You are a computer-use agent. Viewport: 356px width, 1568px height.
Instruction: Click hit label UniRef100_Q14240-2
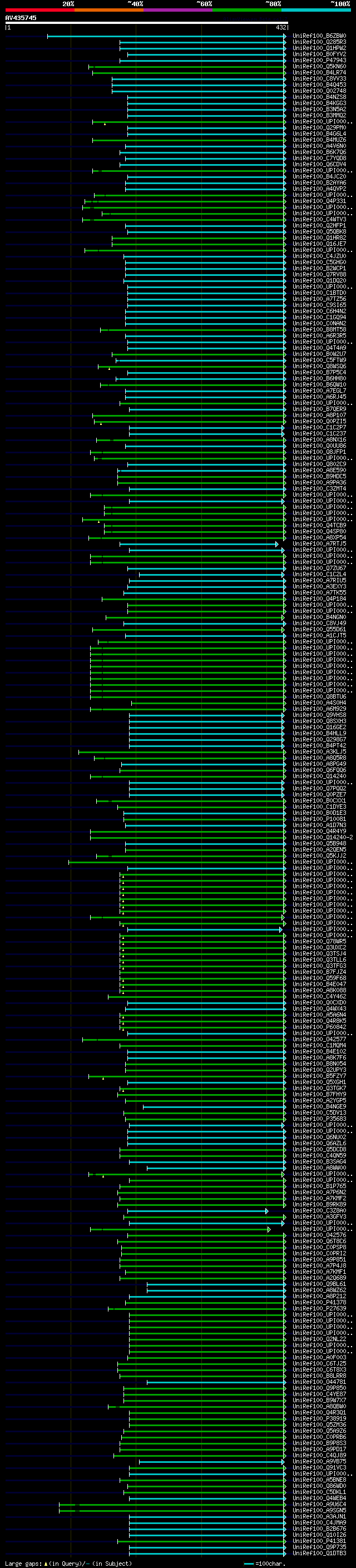[x=323, y=838]
